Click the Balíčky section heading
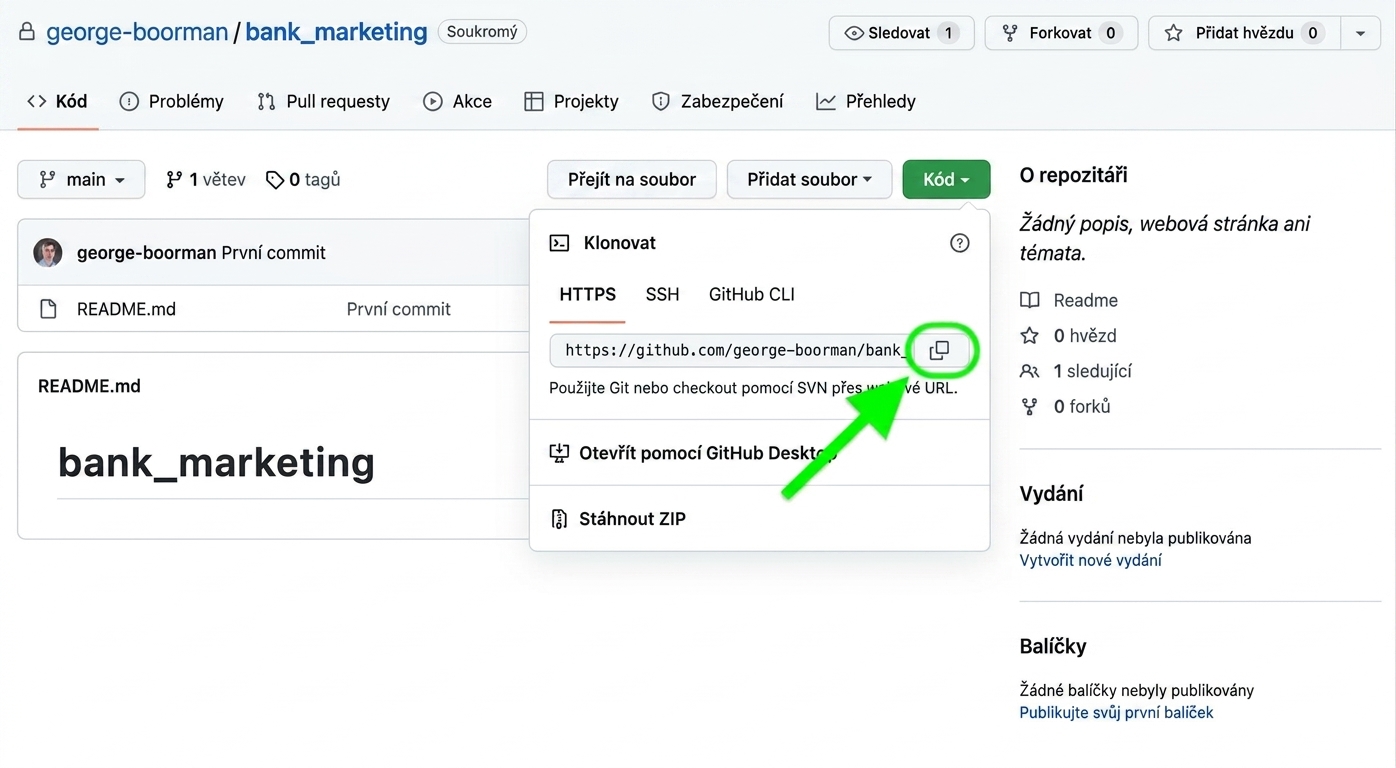The image size is (1396, 768). pos(1053,646)
